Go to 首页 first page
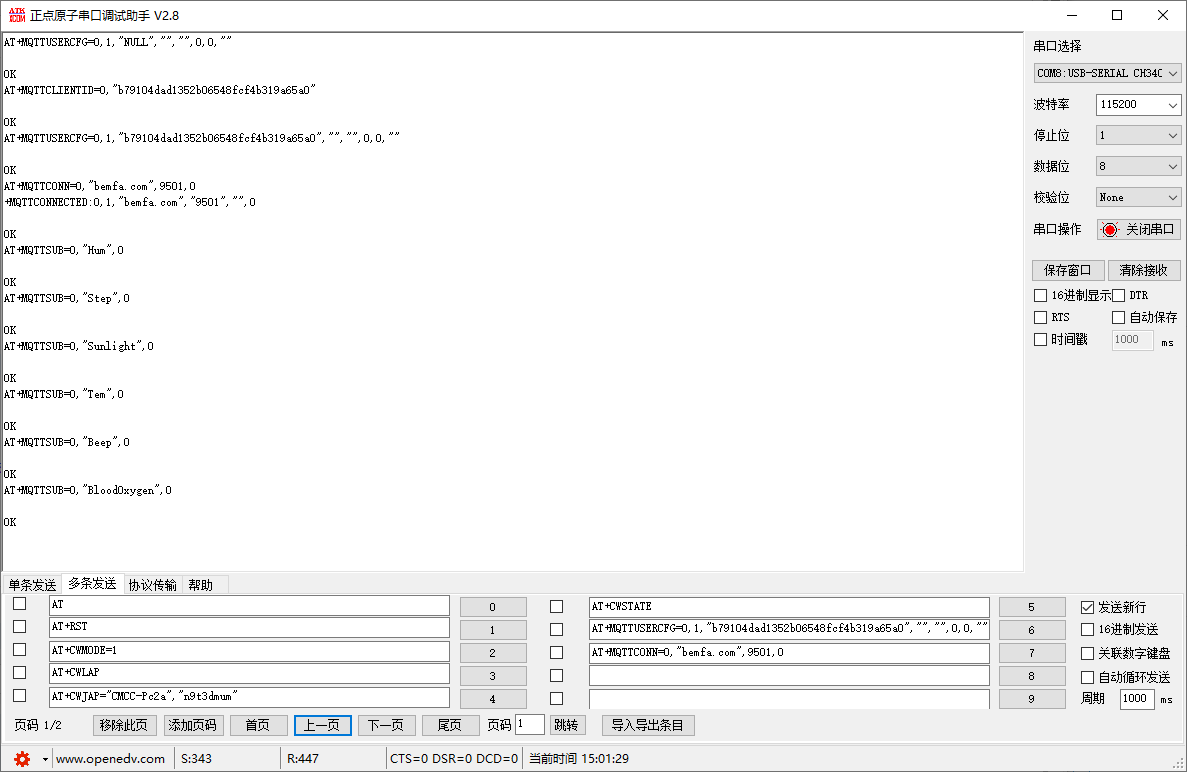This screenshot has height=772, width=1187. coord(258,725)
